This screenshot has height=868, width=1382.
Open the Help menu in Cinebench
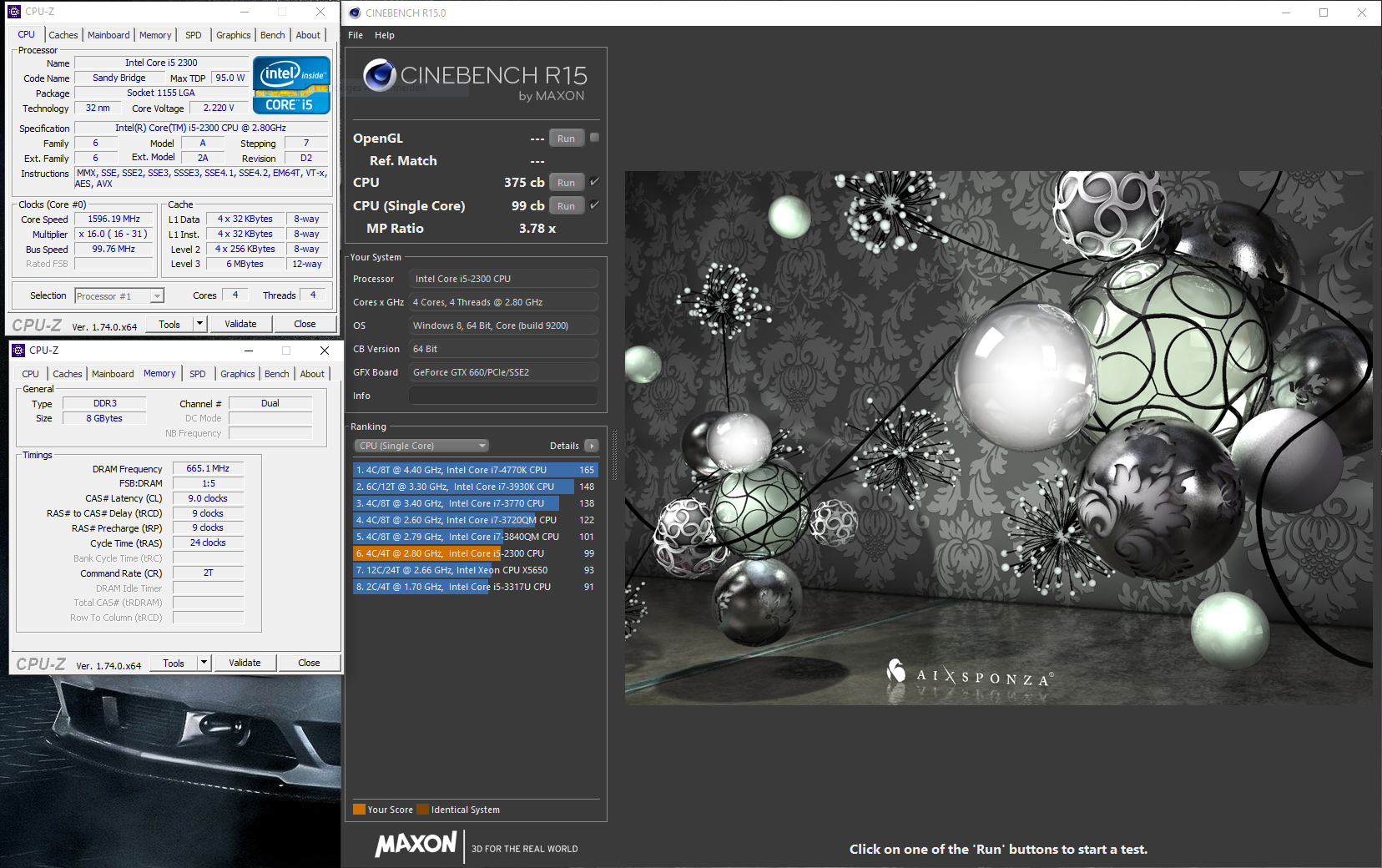click(384, 35)
